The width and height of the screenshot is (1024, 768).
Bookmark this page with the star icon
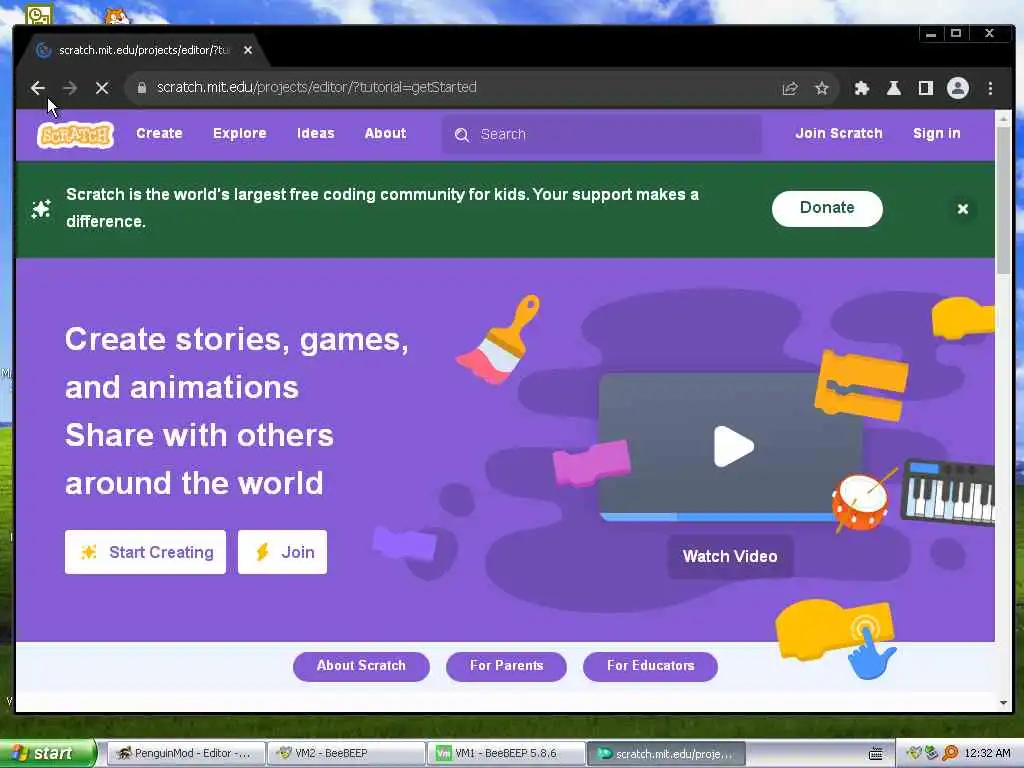tap(822, 88)
